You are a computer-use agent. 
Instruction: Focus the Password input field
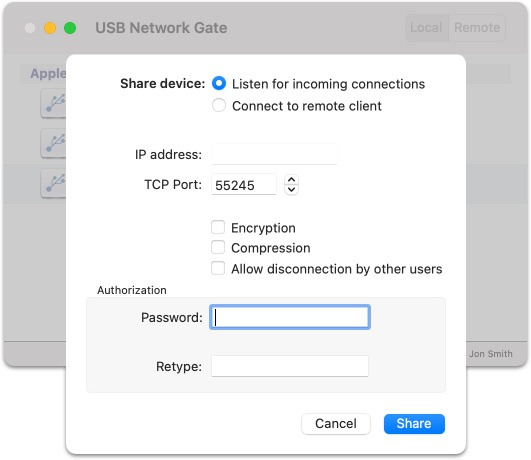[290, 317]
